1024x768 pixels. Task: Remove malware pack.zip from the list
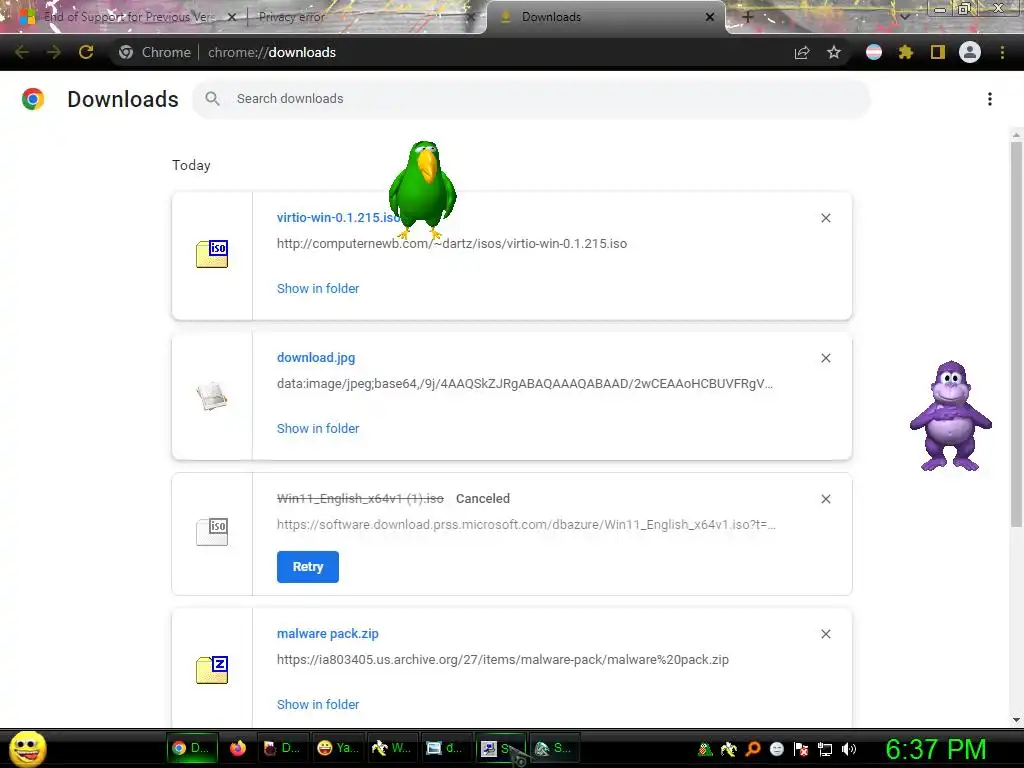[826, 634]
